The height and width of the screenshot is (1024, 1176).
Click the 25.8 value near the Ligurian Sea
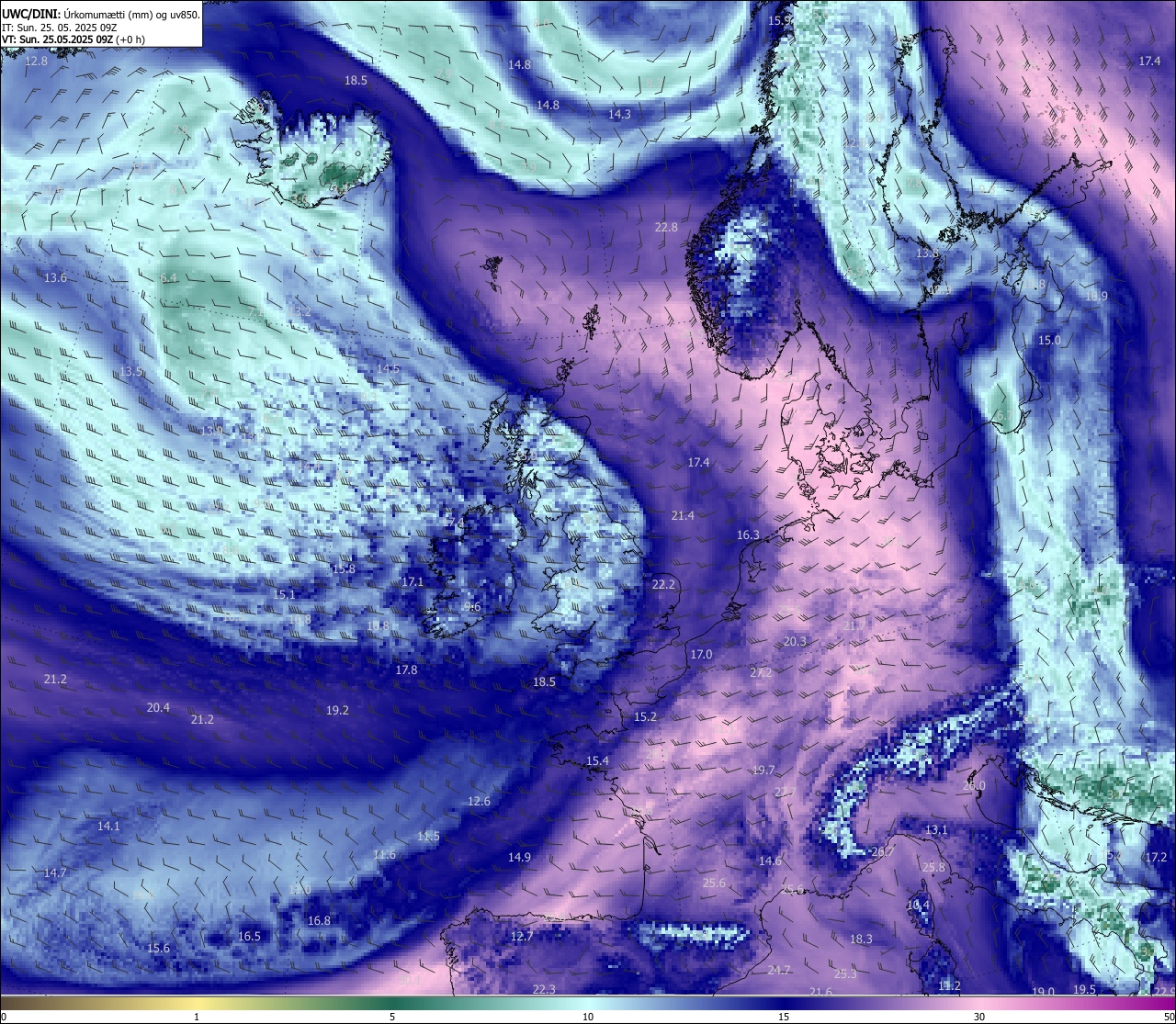pyautogui.click(x=933, y=868)
